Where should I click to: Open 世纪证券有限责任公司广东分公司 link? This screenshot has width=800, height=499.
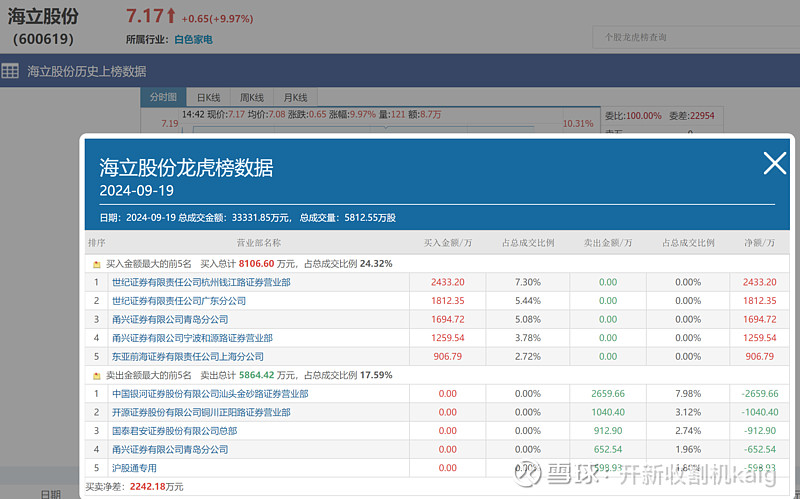(x=179, y=301)
